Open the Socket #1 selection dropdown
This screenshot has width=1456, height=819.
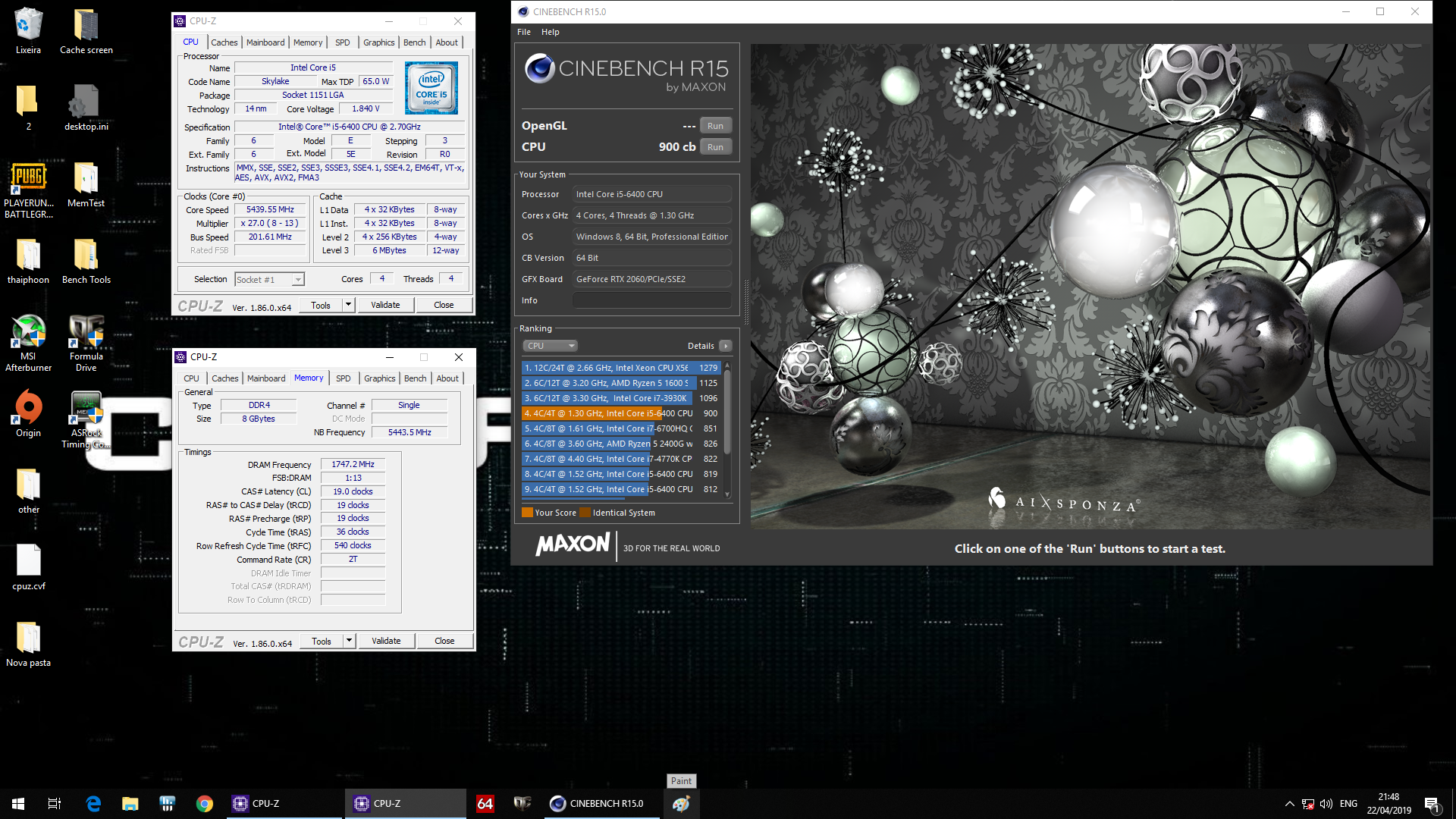tap(269, 280)
